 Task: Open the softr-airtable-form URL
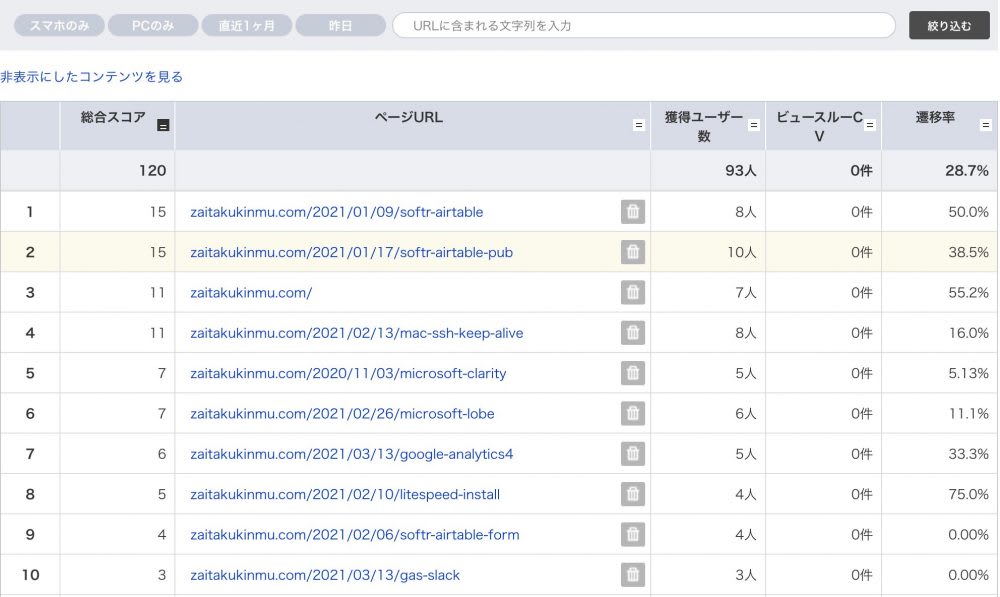click(355, 534)
